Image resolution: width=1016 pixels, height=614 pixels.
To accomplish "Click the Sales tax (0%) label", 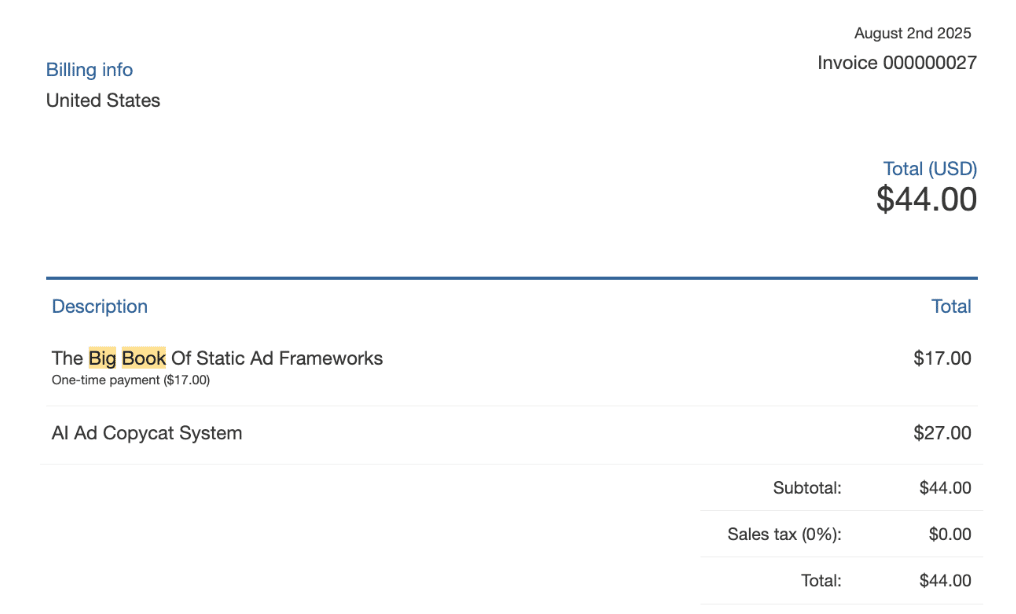I will [785, 535].
